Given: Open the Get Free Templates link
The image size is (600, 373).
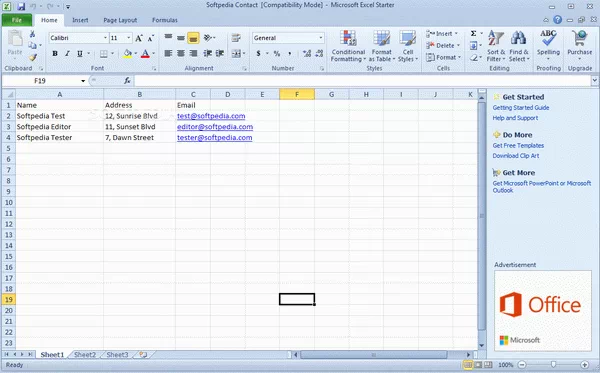Looking at the screenshot, I should pyautogui.click(x=518, y=146).
